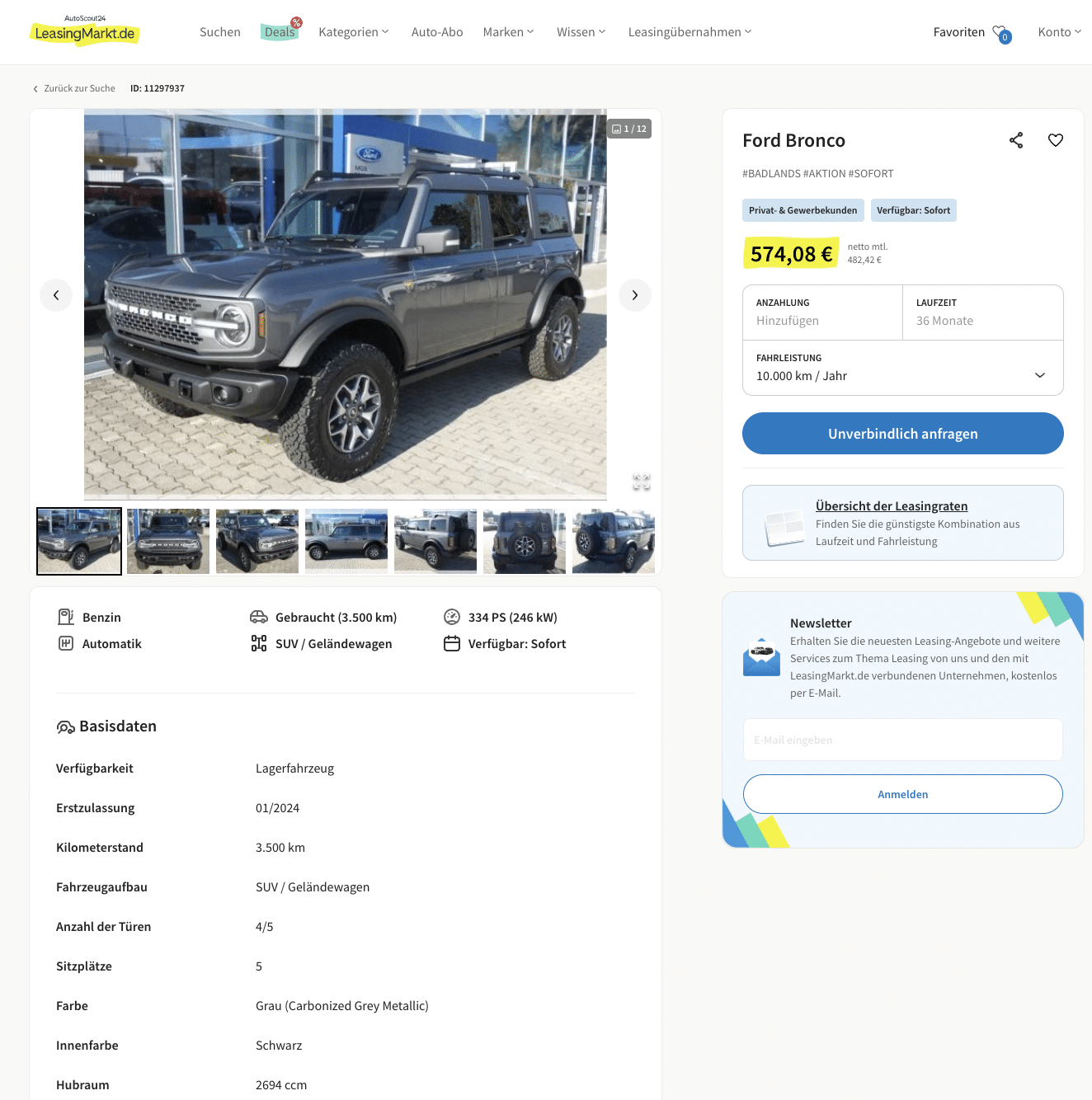Screen dimensions: 1092x1100
Task: Click the image counter 1 / 12 badge
Action: [629, 129]
